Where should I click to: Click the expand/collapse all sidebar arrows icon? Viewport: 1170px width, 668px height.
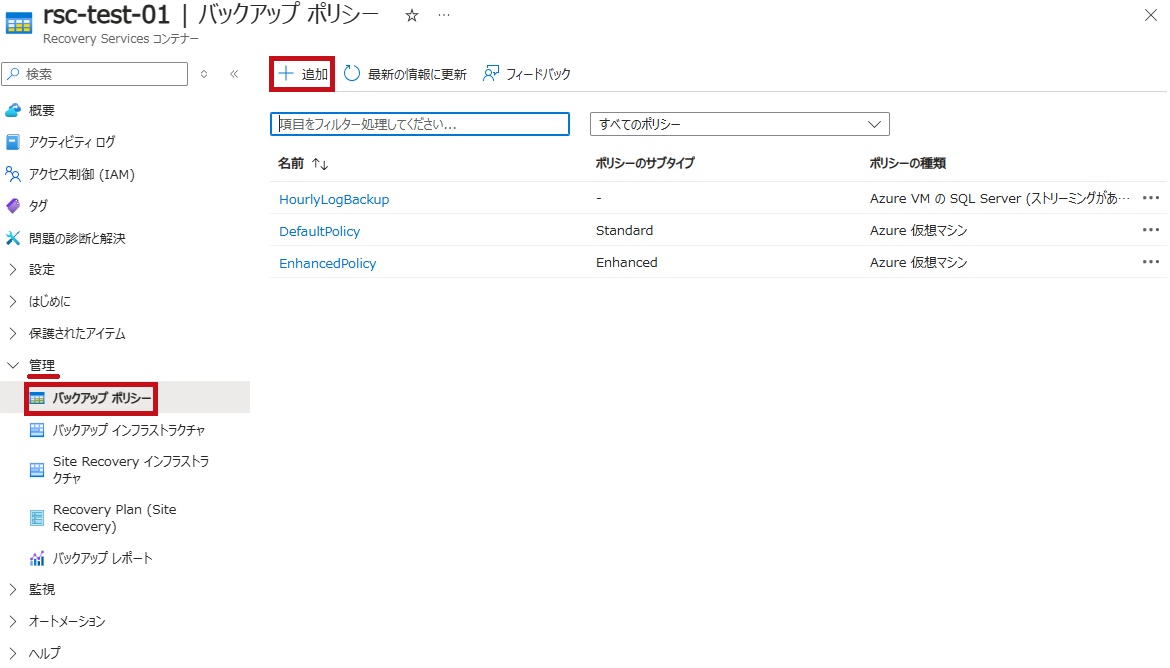coord(204,74)
